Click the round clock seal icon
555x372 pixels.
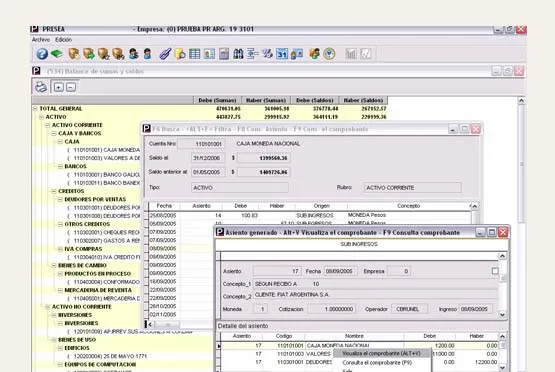coord(329,54)
